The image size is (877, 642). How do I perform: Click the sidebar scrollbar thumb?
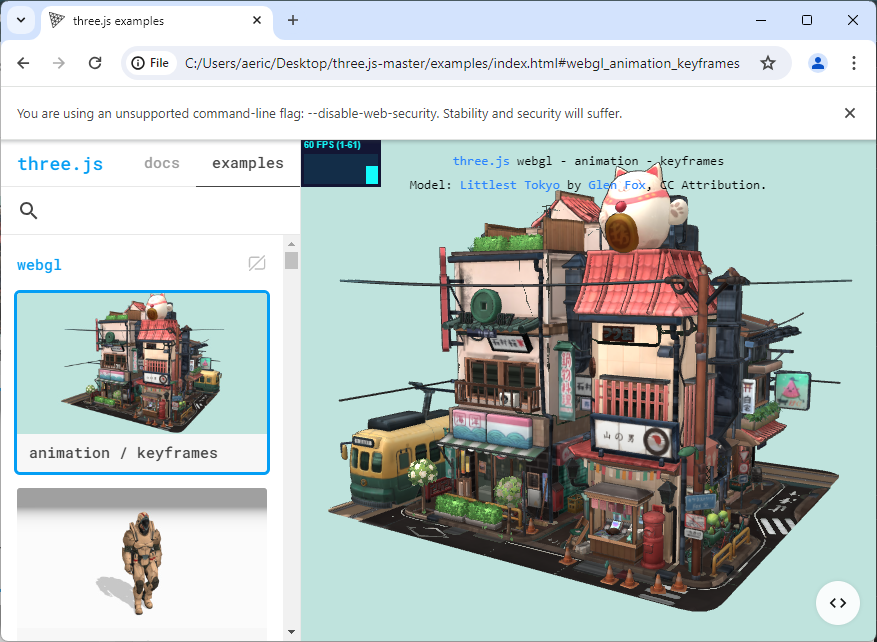pos(291,261)
